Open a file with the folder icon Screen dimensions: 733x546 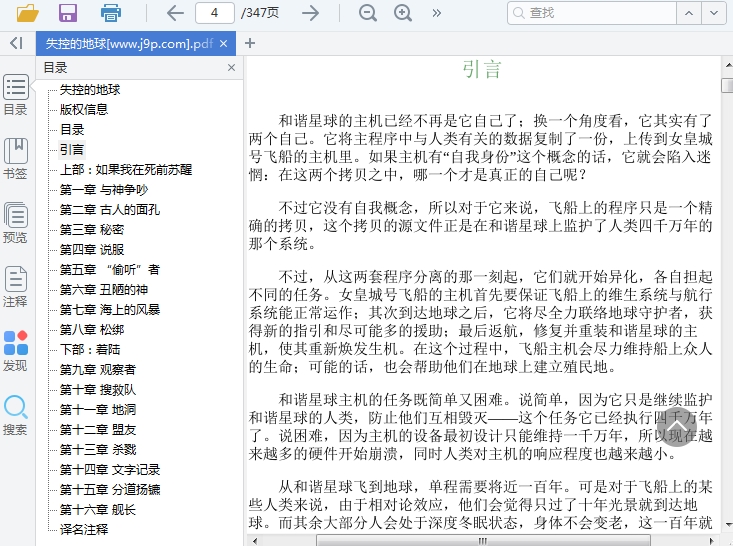point(28,13)
